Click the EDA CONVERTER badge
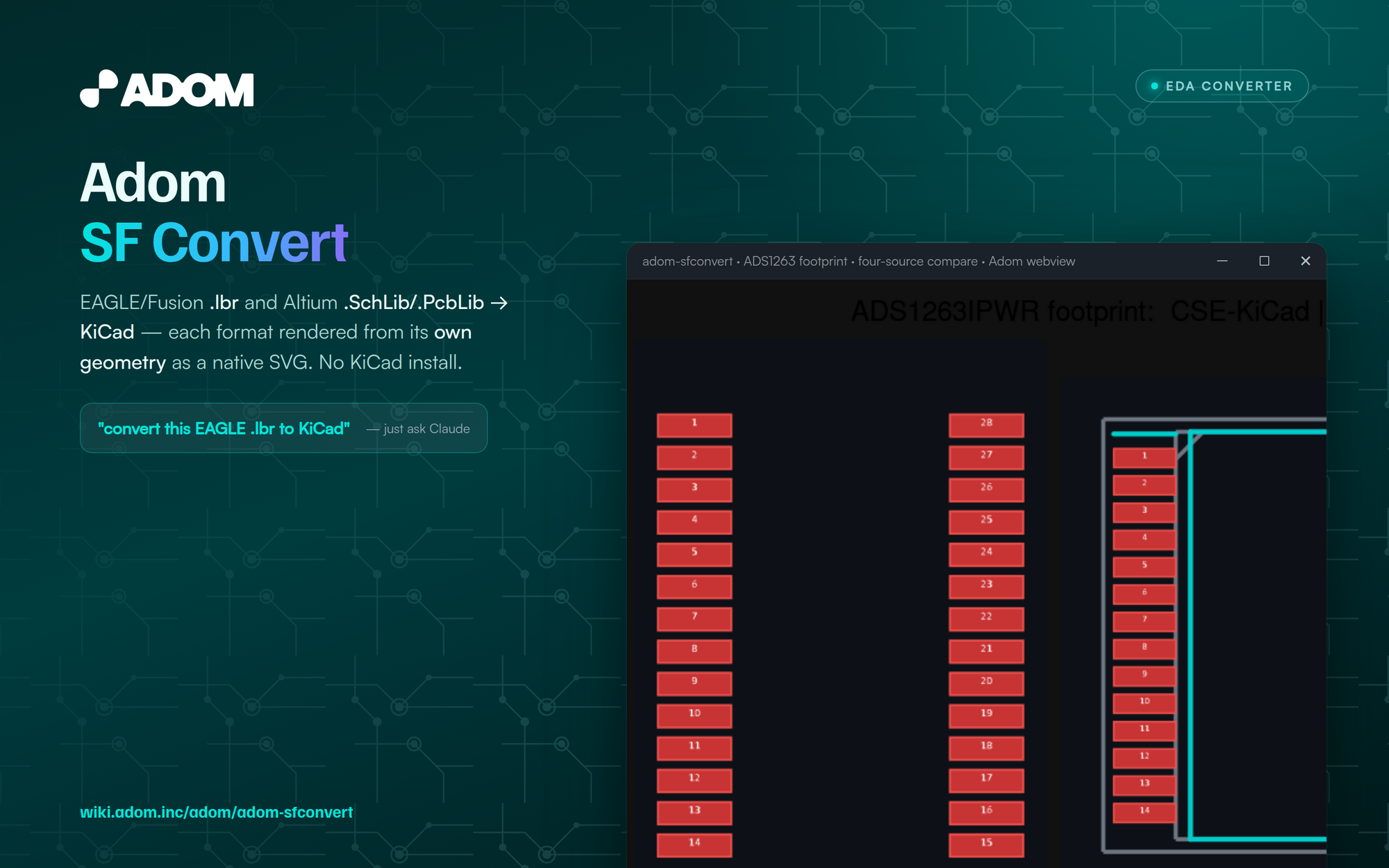This screenshot has height=868, width=1389. pos(1222,86)
